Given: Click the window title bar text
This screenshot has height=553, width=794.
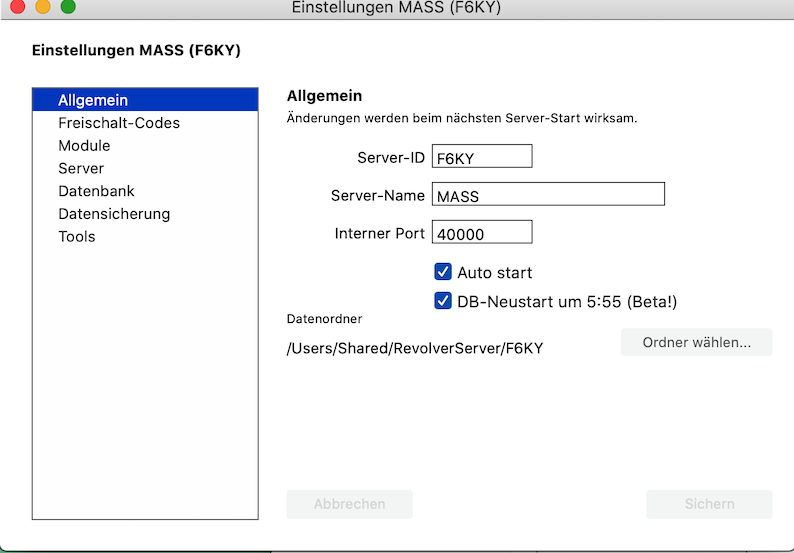Looking at the screenshot, I should [396, 8].
